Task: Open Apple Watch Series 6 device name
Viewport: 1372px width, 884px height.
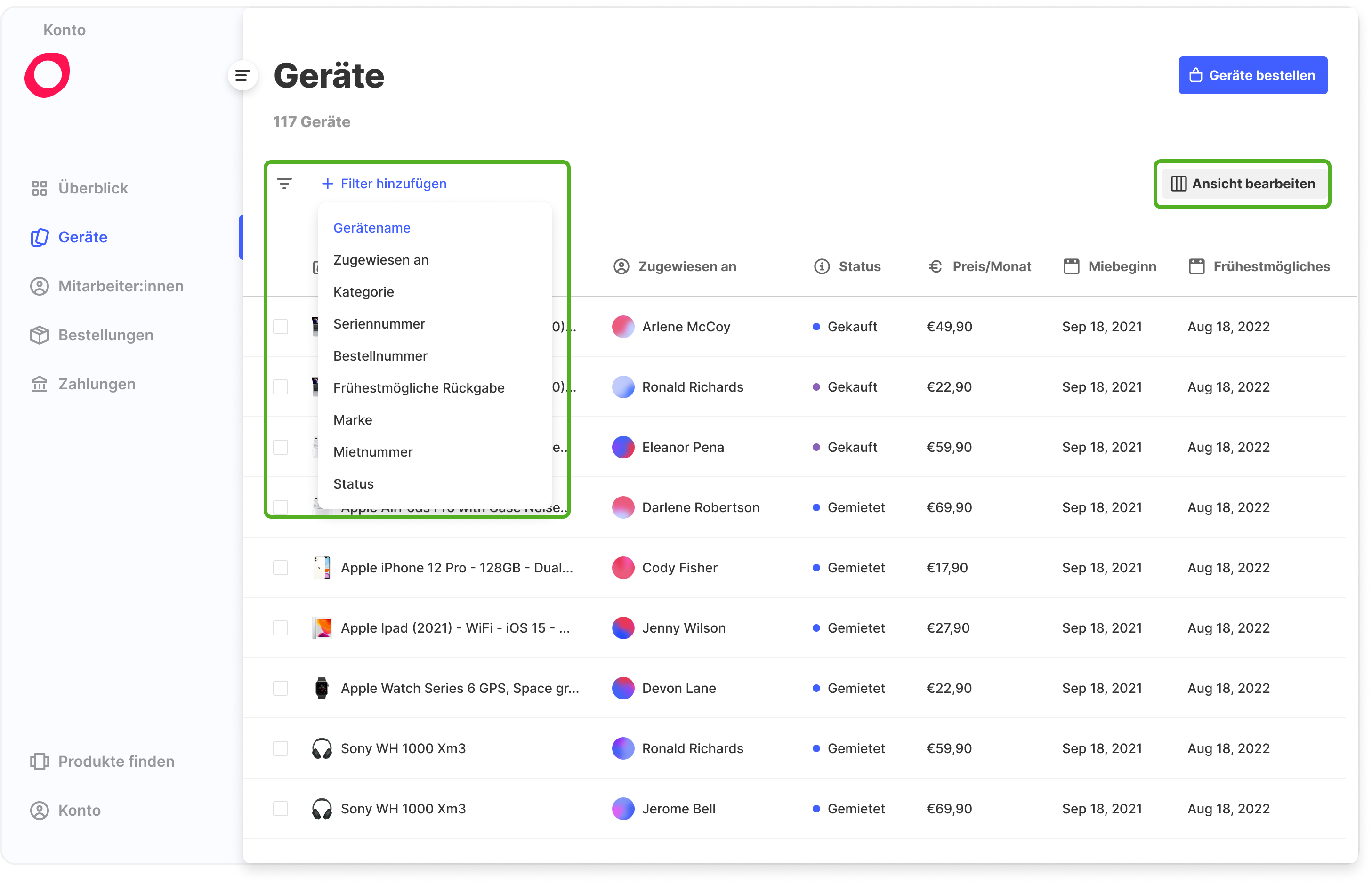Action: [460, 688]
